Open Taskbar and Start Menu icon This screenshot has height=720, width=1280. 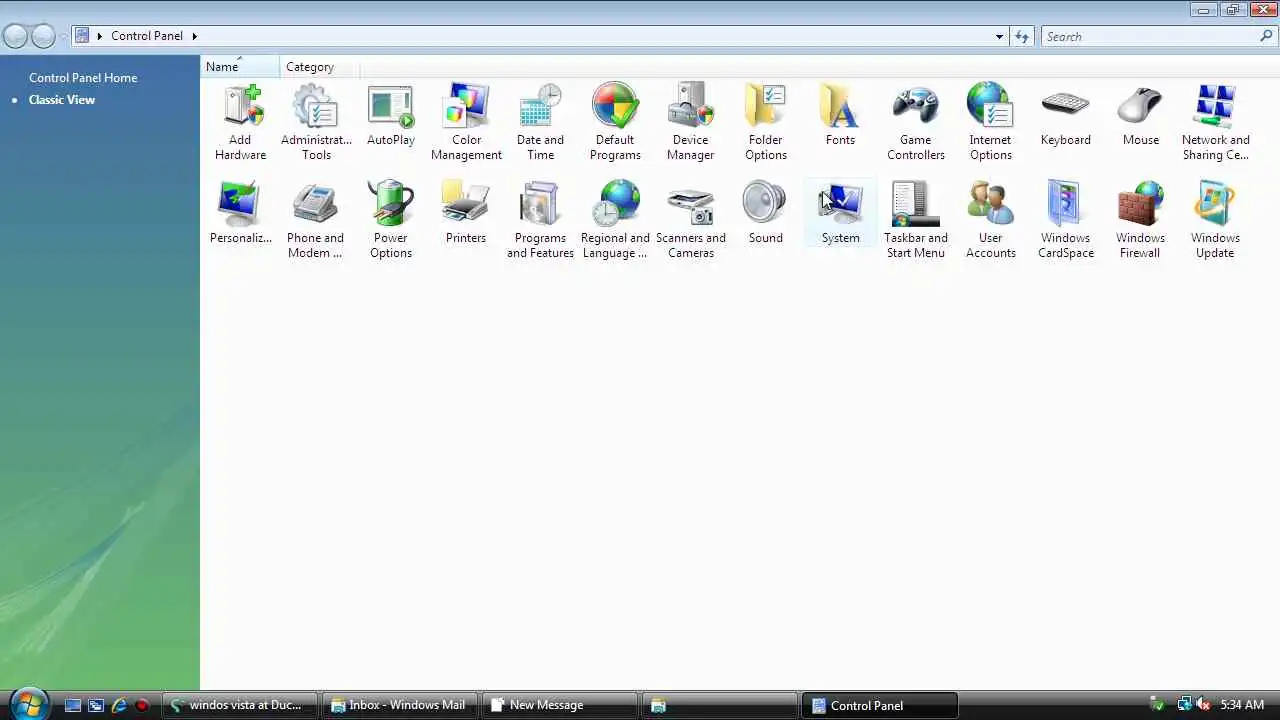pyautogui.click(x=915, y=220)
